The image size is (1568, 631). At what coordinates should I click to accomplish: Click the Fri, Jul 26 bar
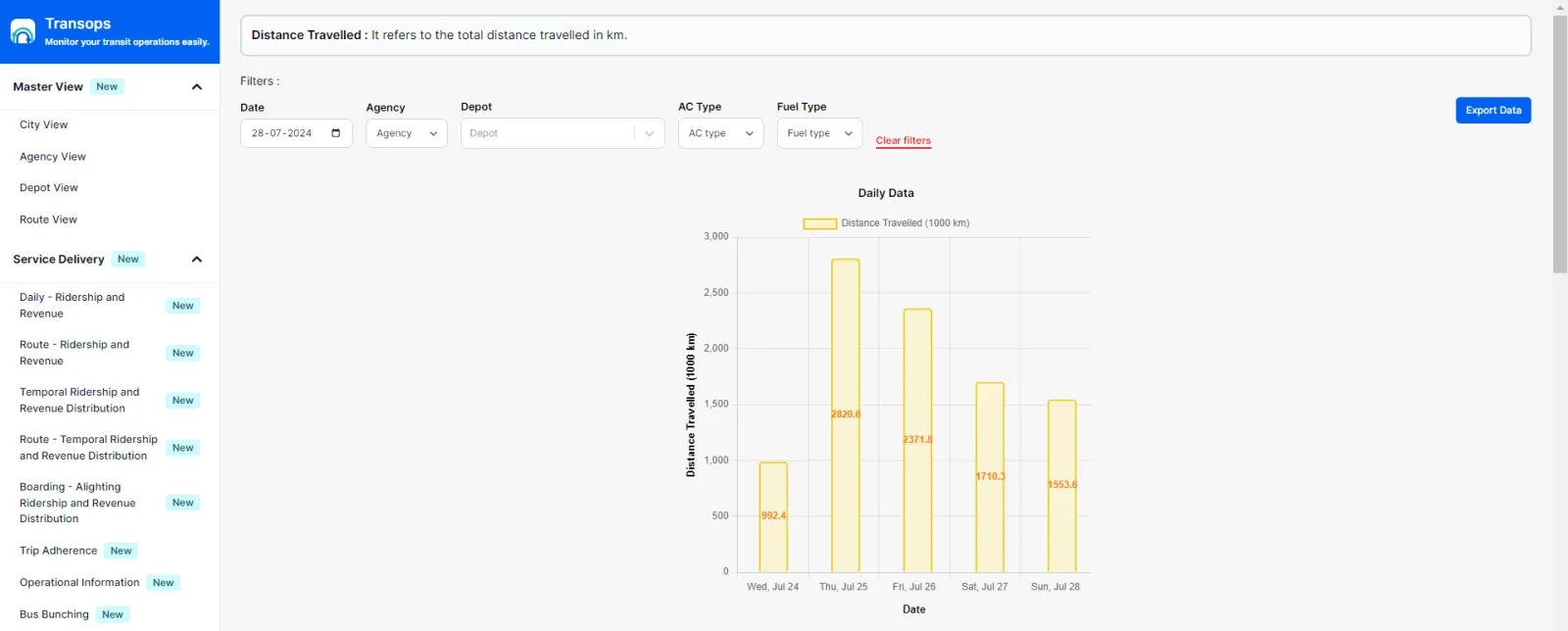click(917, 441)
